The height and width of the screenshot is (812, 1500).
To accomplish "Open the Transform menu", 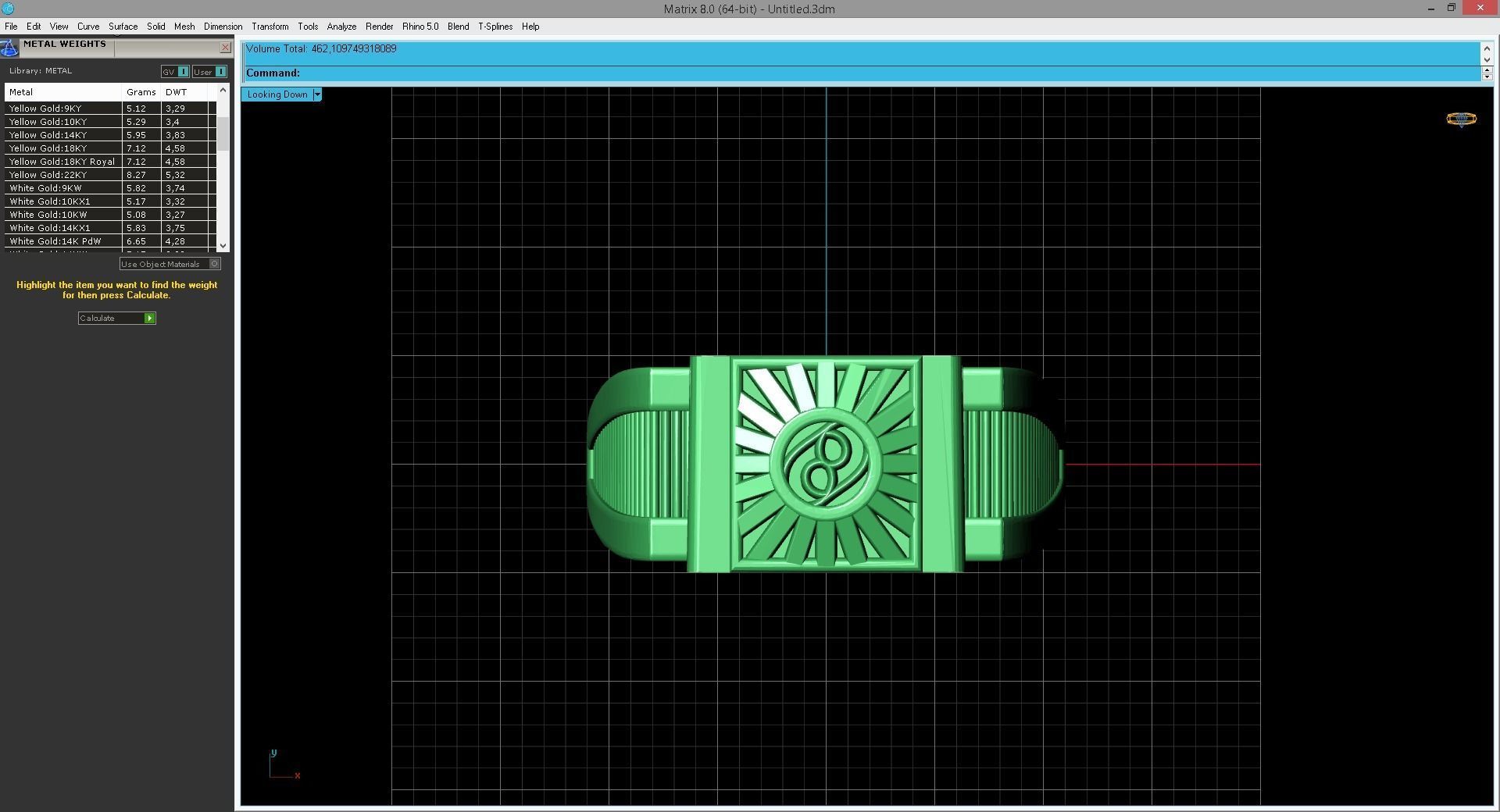I will click(x=270, y=27).
